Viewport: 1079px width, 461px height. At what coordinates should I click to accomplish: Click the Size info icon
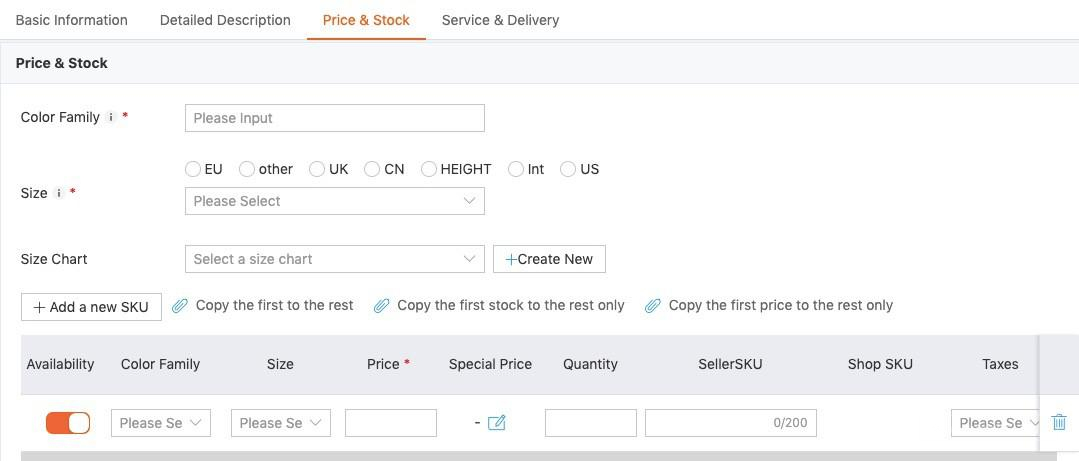59,193
